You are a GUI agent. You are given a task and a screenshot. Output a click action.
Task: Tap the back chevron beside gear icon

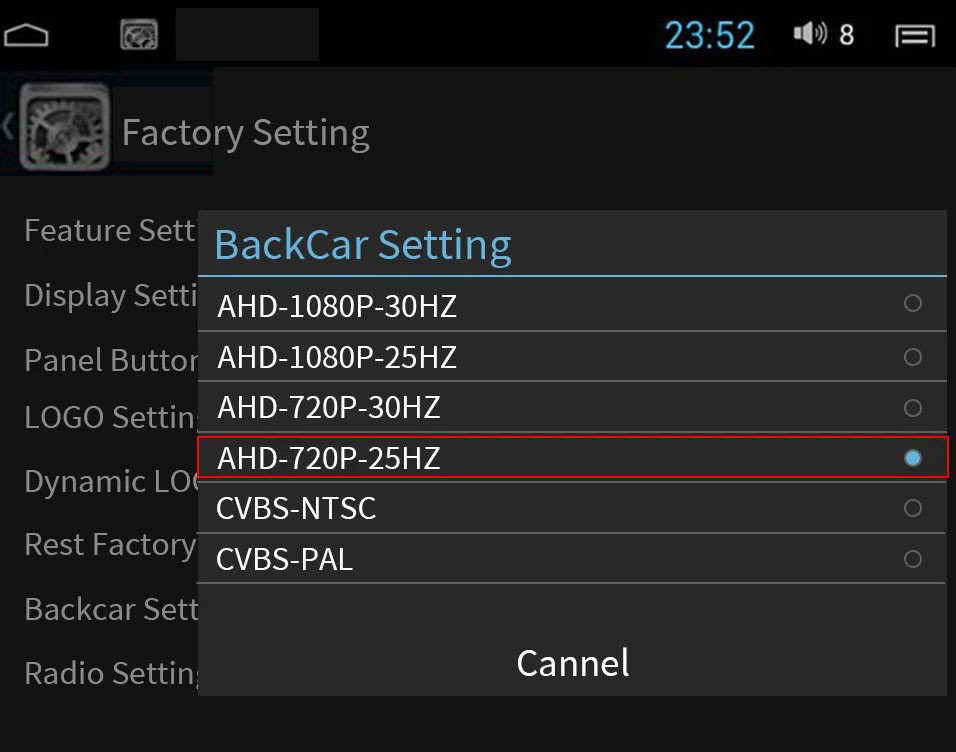pos(8,127)
